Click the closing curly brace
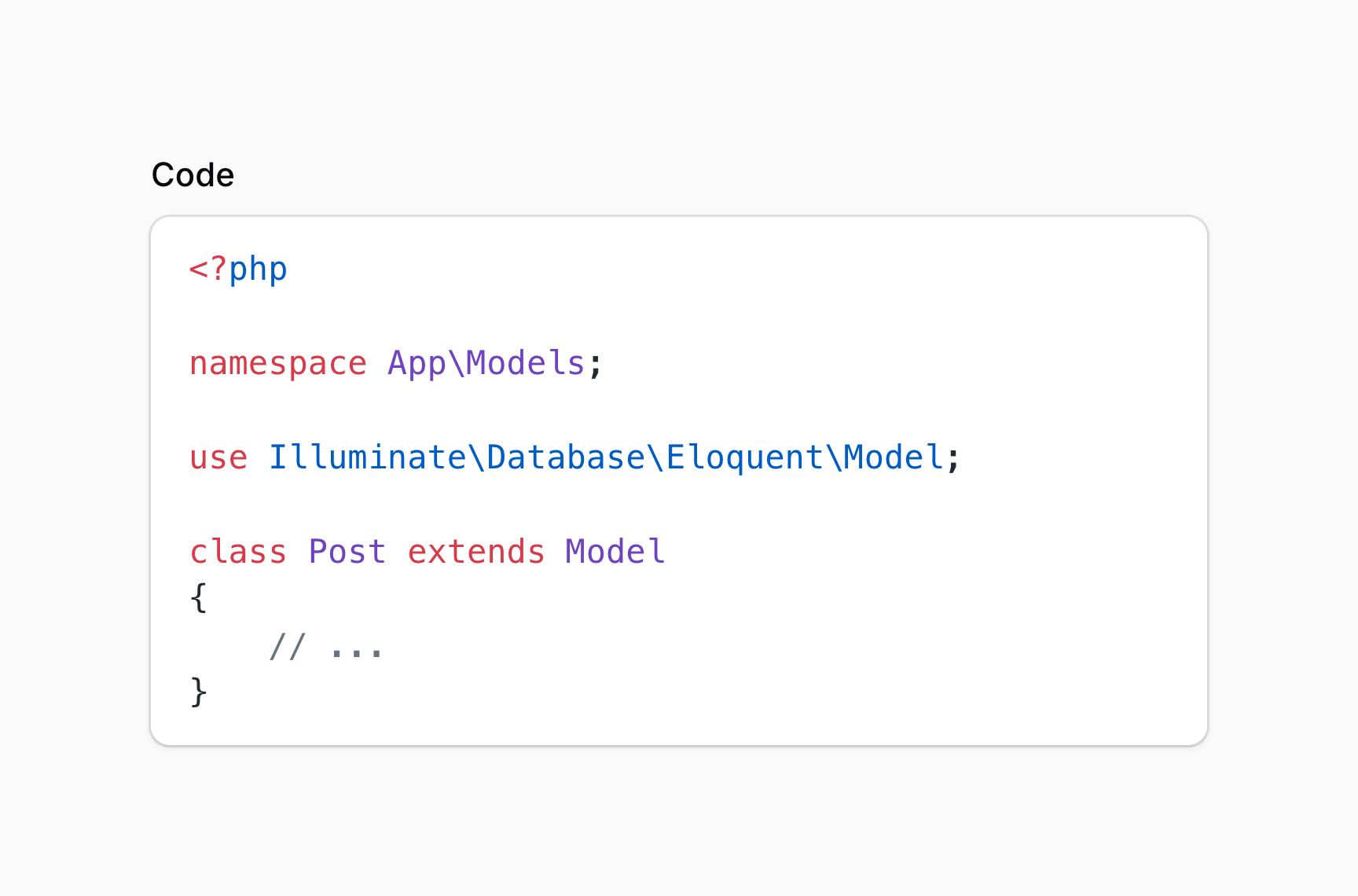 tap(199, 693)
